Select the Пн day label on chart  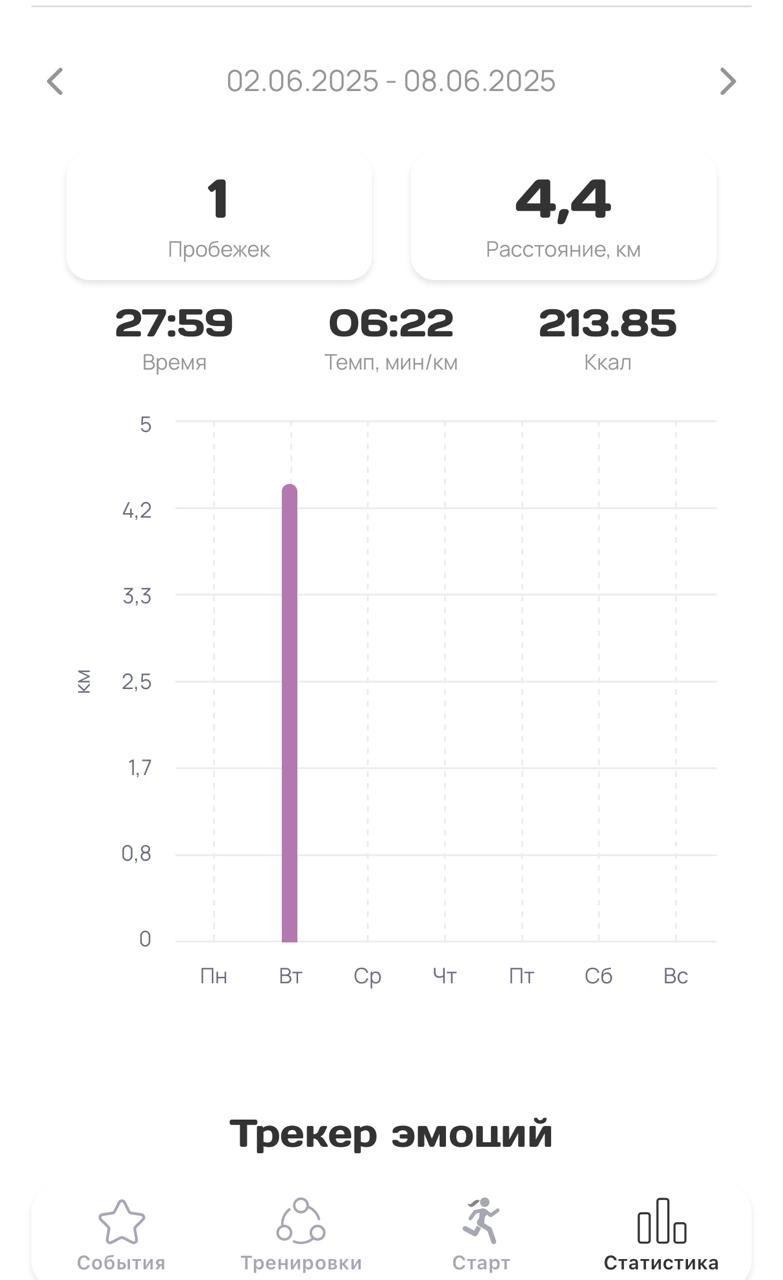point(214,976)
